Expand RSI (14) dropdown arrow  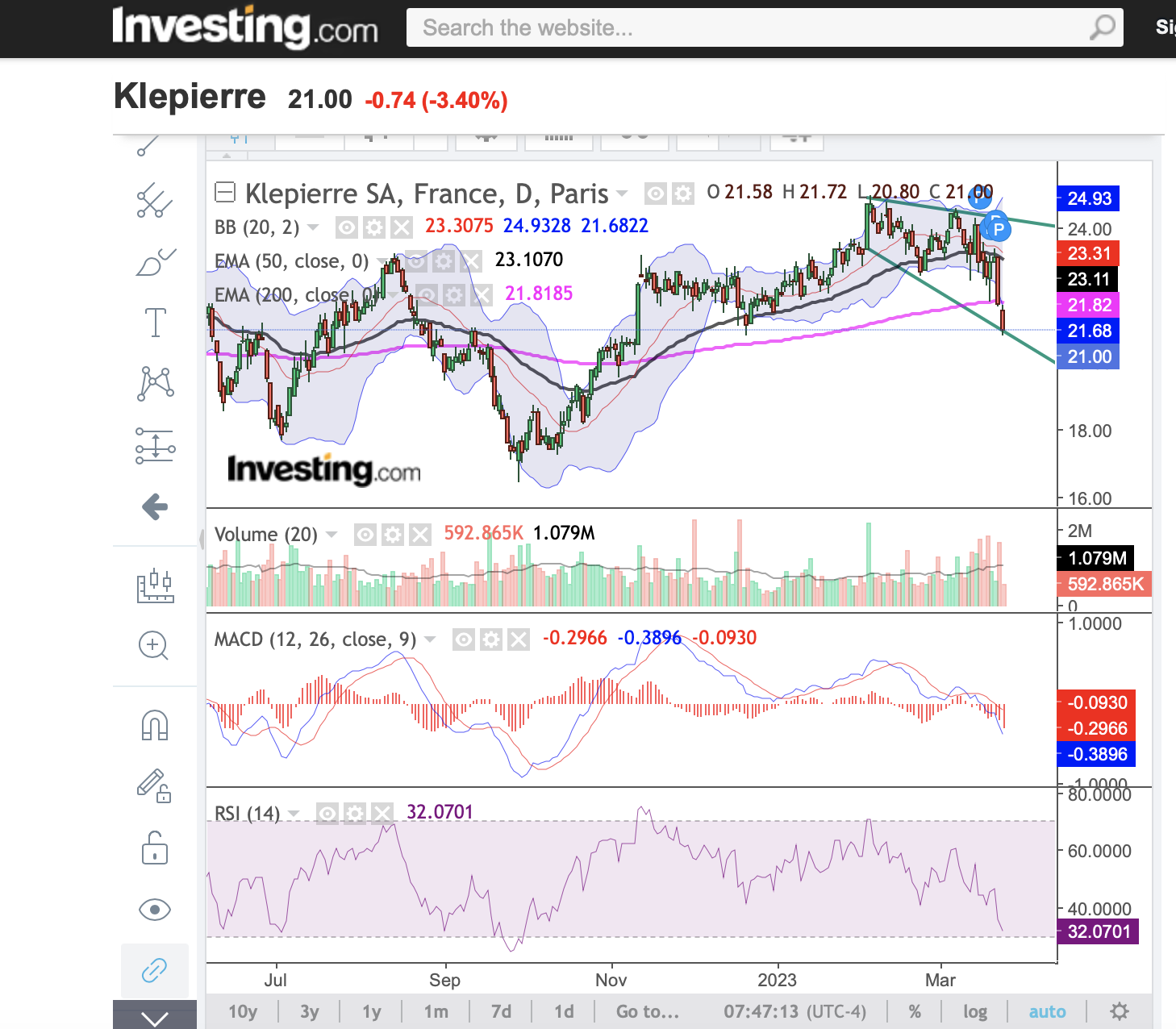click(x=294, y=813)
